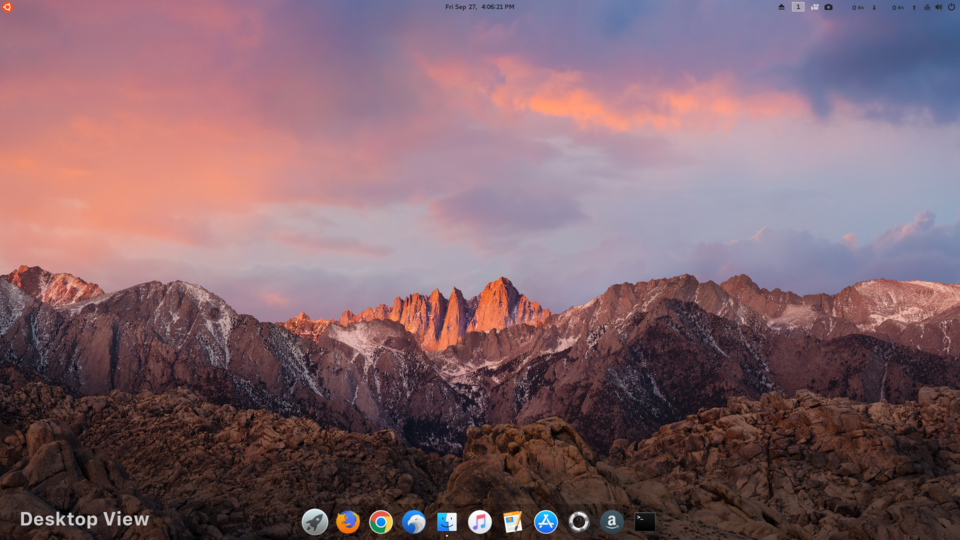Open the Pages document editor icon

512,522
